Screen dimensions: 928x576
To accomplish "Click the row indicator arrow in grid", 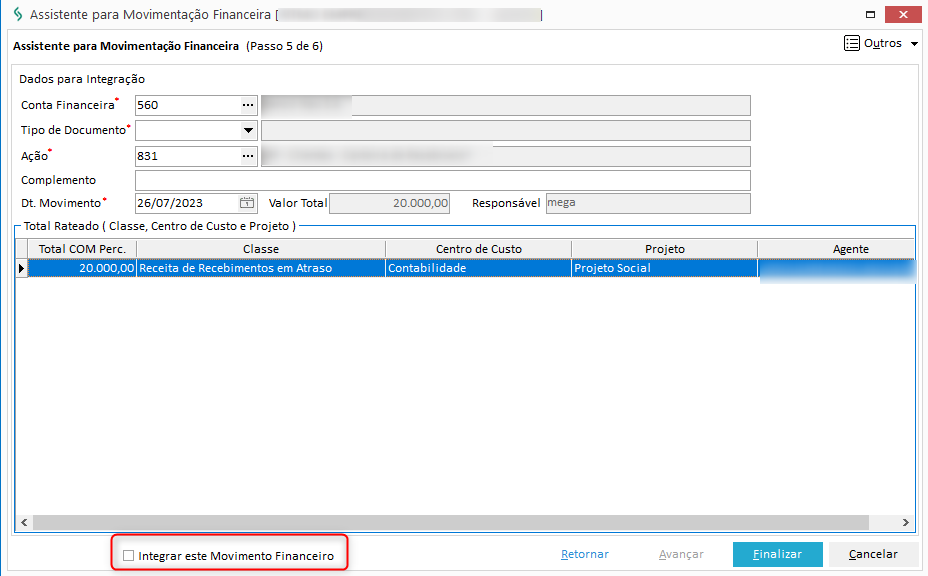I will pyautogui.click(x=21, y=268).
